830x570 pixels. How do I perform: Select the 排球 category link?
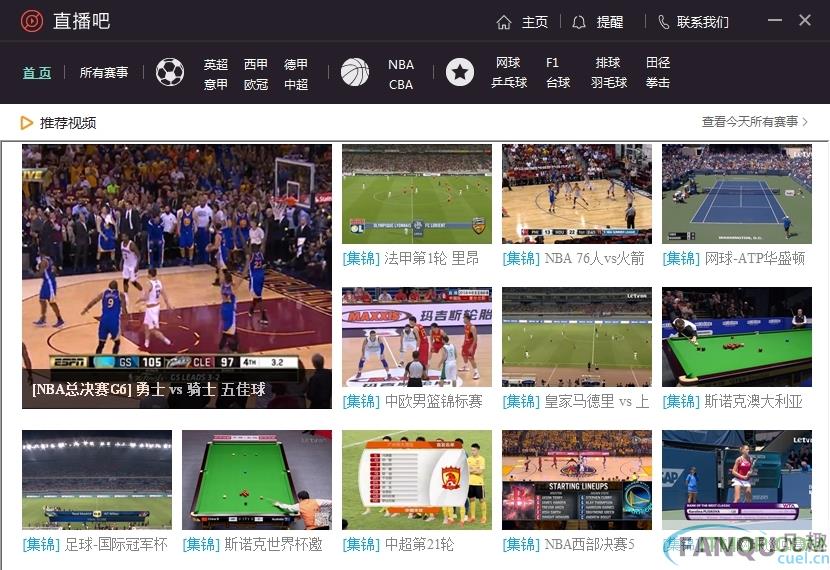608,63
